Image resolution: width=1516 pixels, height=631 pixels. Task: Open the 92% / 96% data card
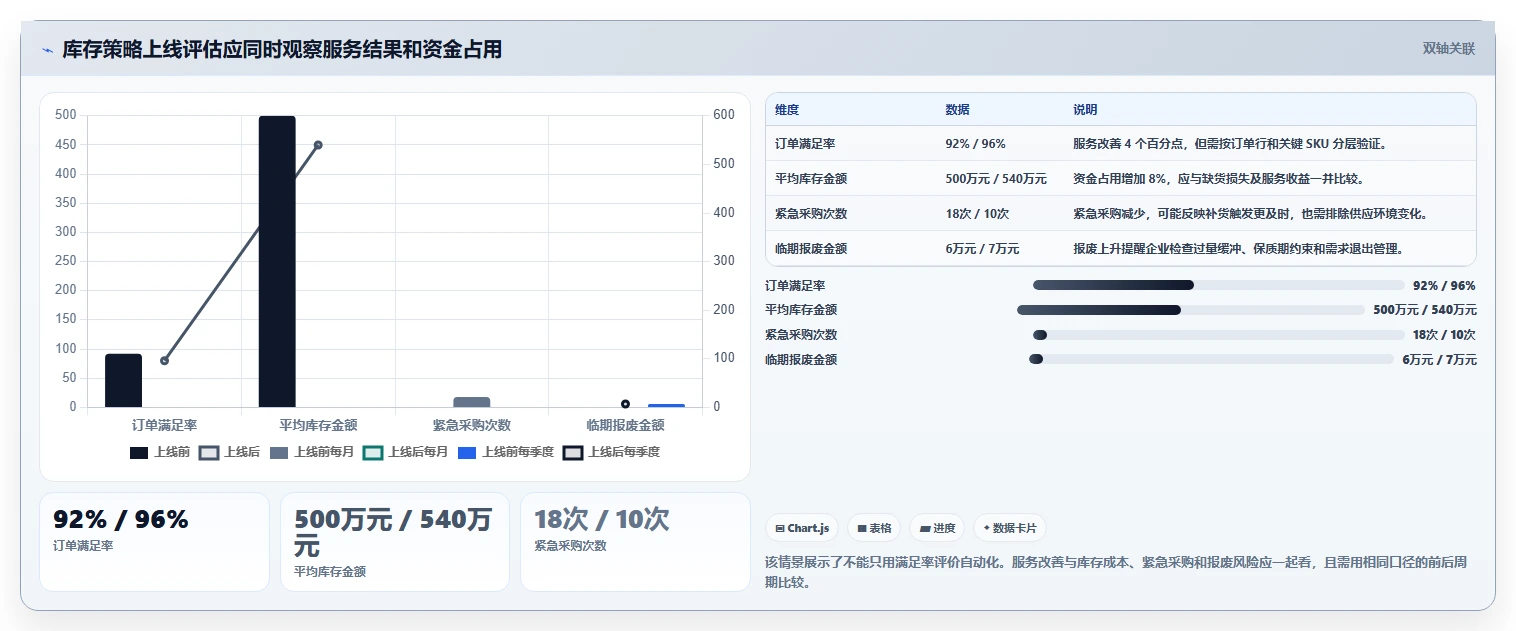(154, 541)
